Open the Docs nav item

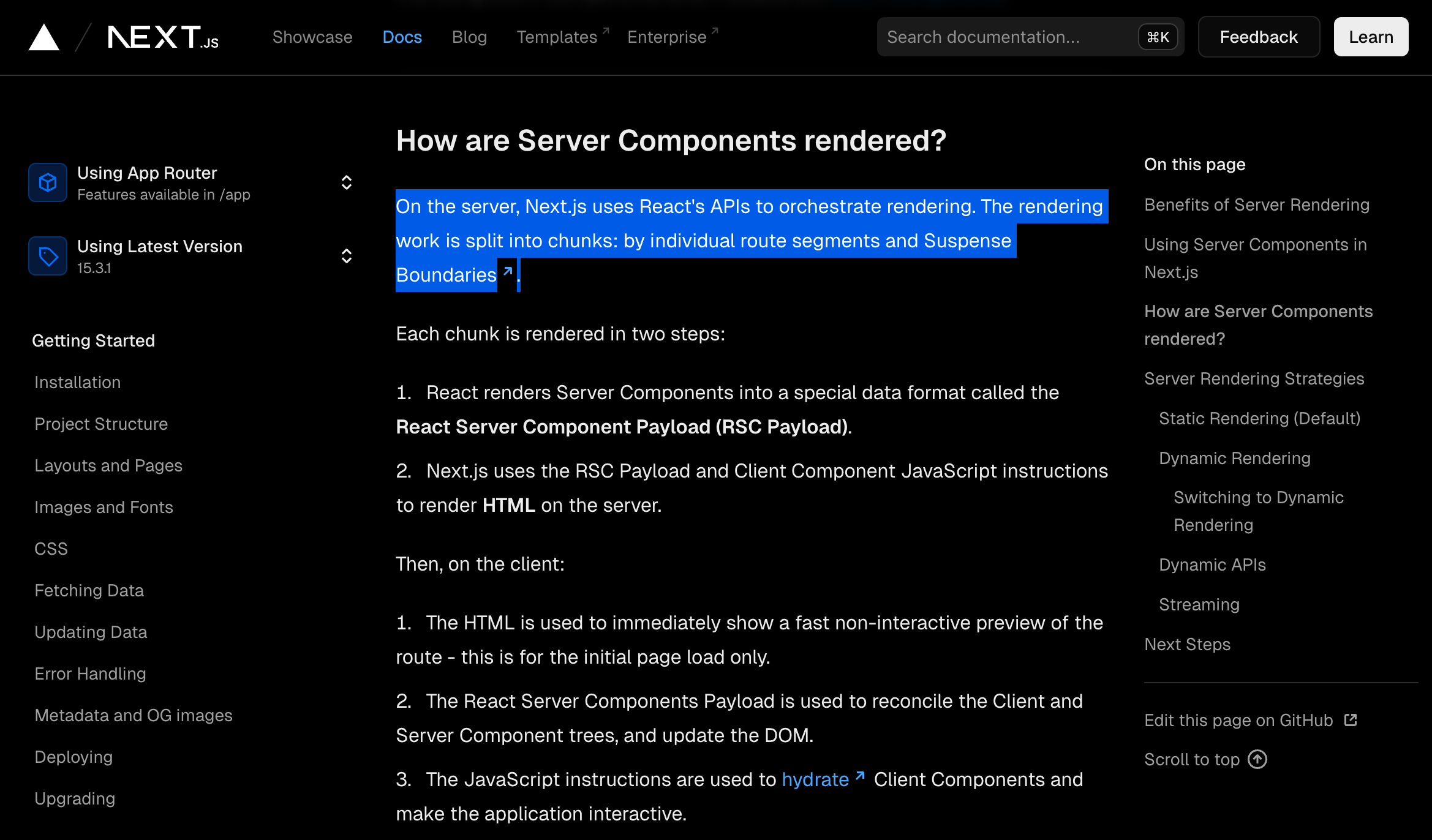(402, 37)
